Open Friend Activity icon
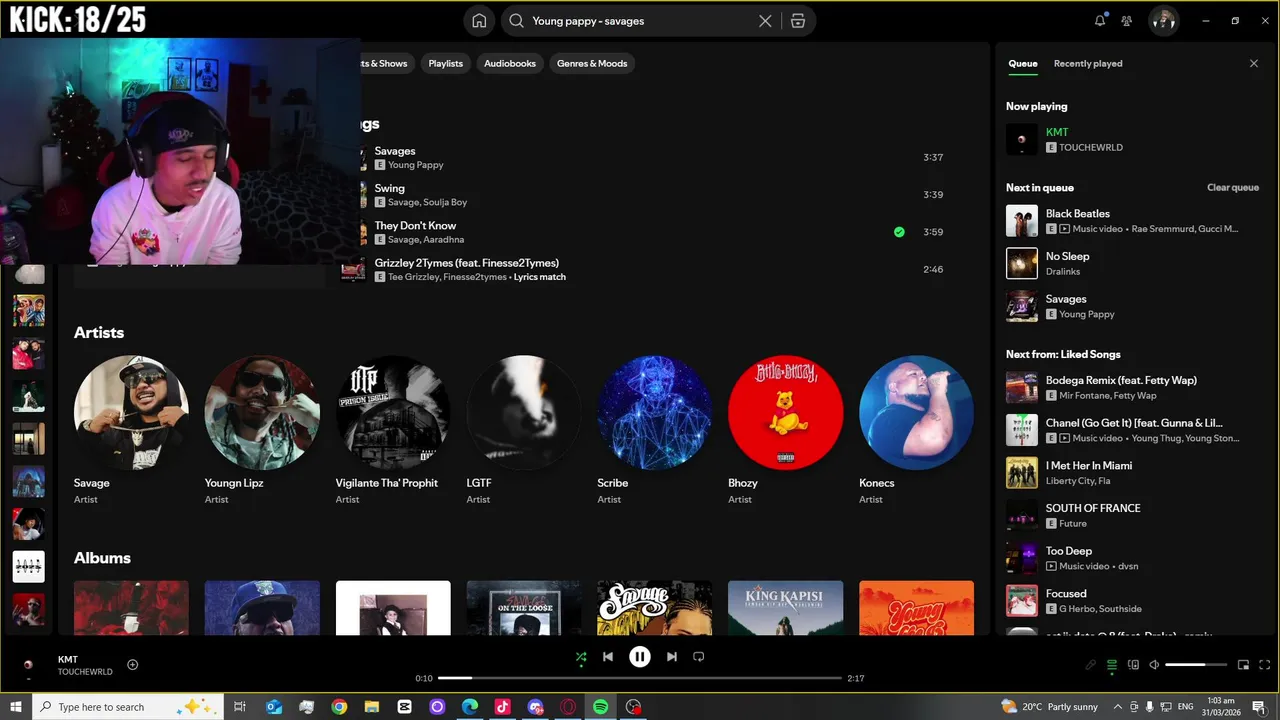Viewport: 1280px width, 720px height. tap(1127, 20)
